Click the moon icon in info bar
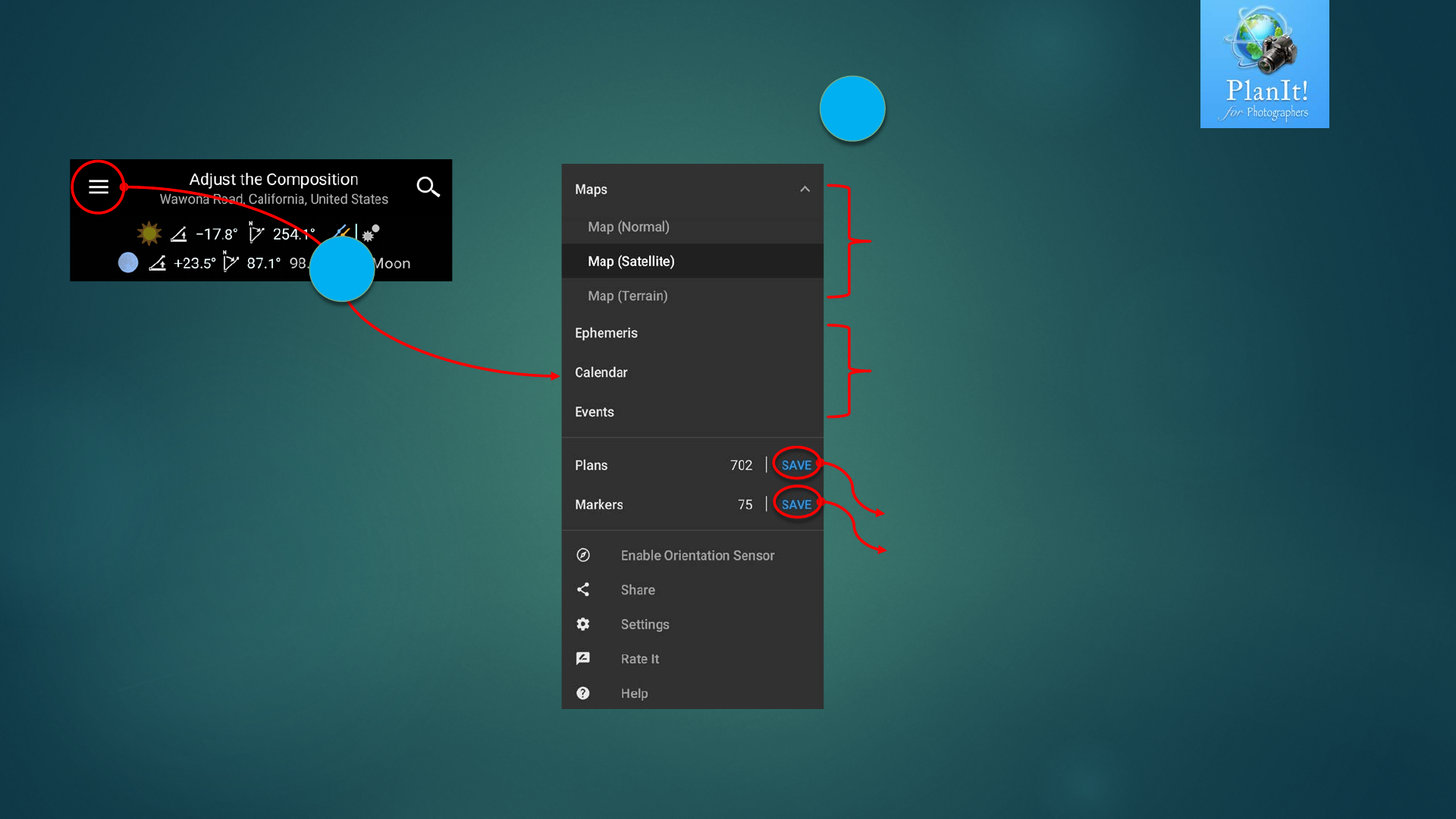The width and height of the screenshot is (1456, 819). pyautogui.click(x=128, y=262)
